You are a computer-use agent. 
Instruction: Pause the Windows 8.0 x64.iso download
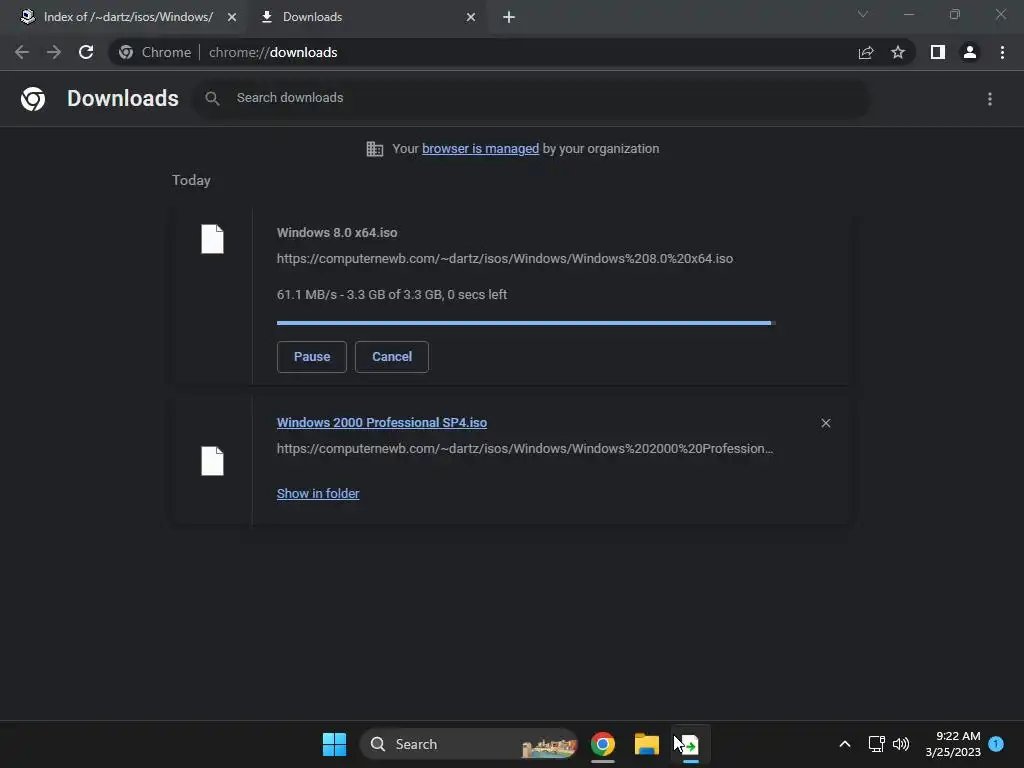coord(312,357)
